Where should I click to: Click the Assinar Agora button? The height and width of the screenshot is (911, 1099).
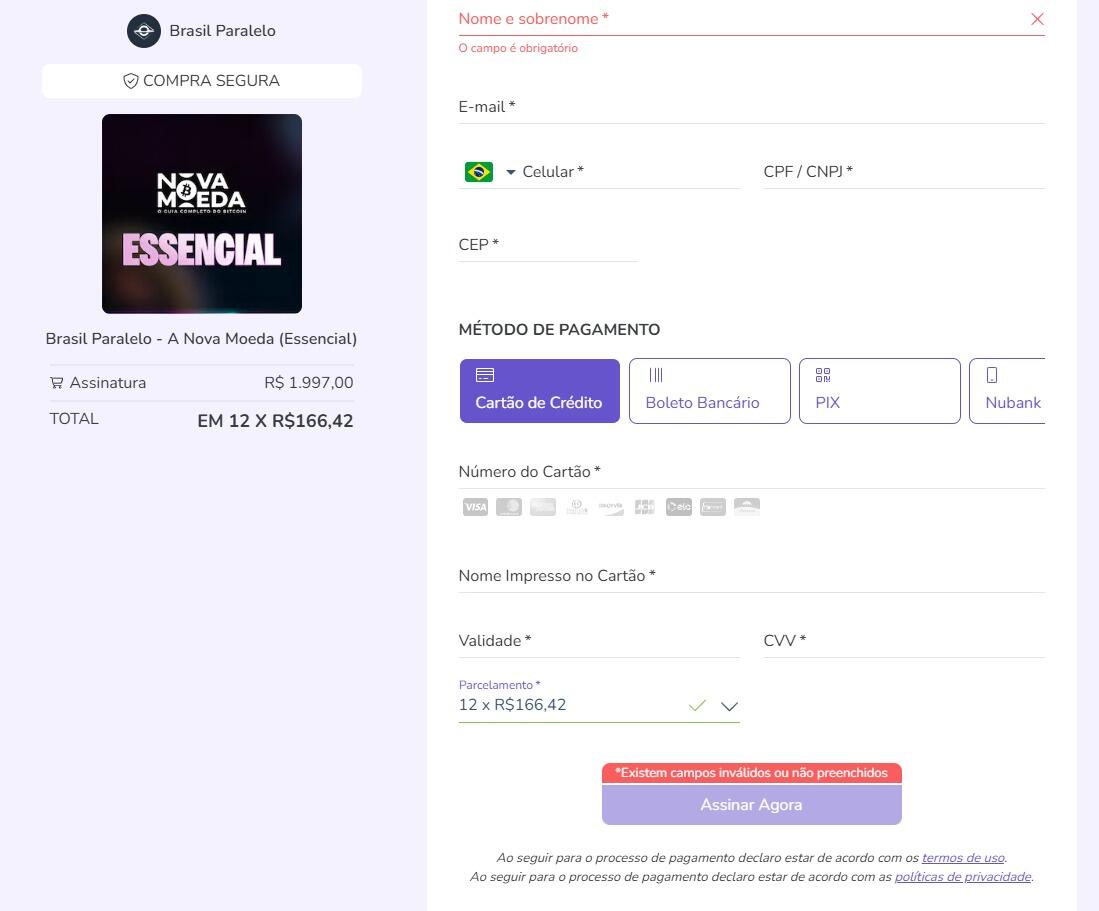[x=751, y=804]
